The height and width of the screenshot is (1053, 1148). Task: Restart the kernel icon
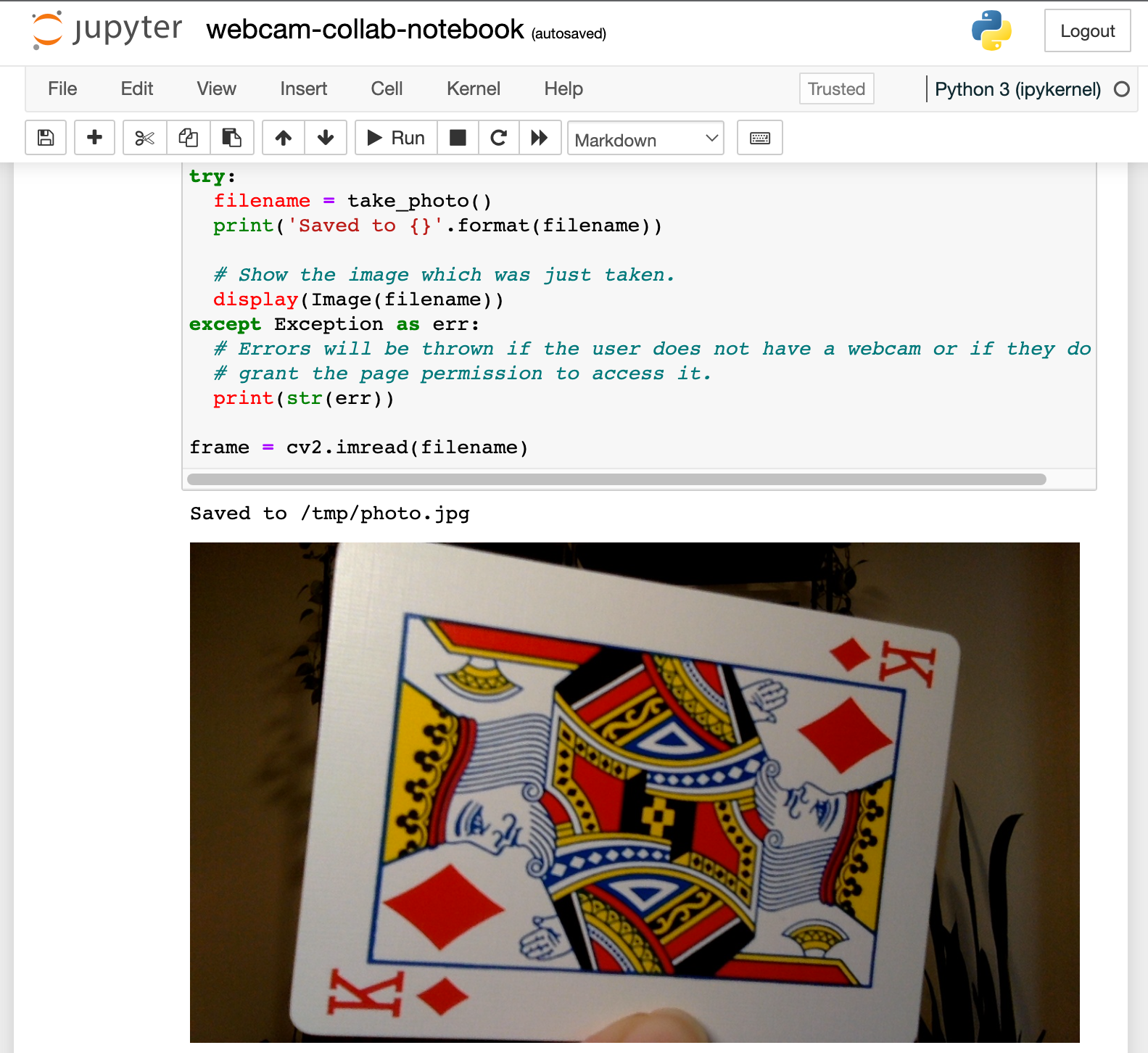(x=498, y=138)
